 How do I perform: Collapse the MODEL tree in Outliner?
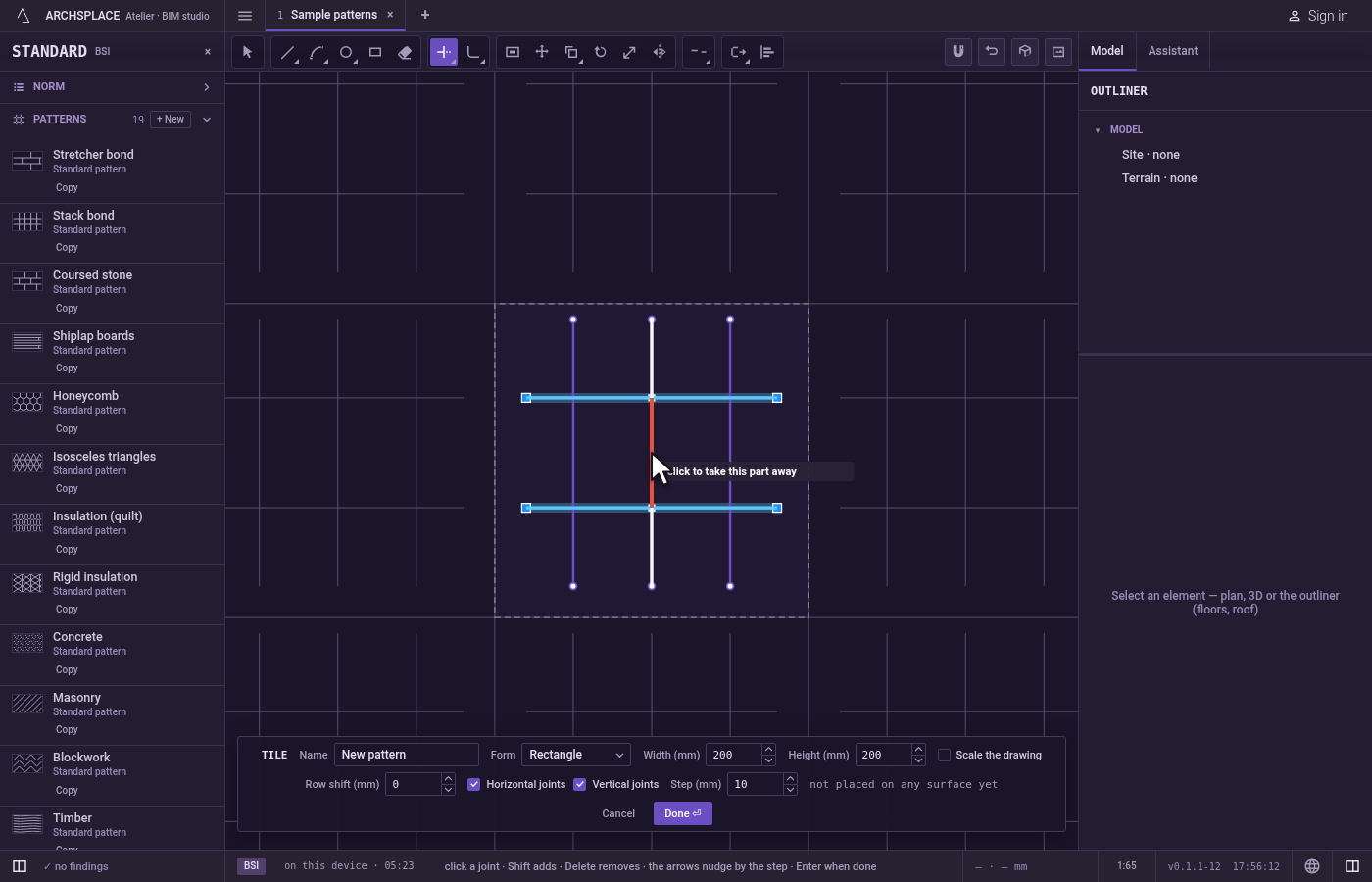1098,130
